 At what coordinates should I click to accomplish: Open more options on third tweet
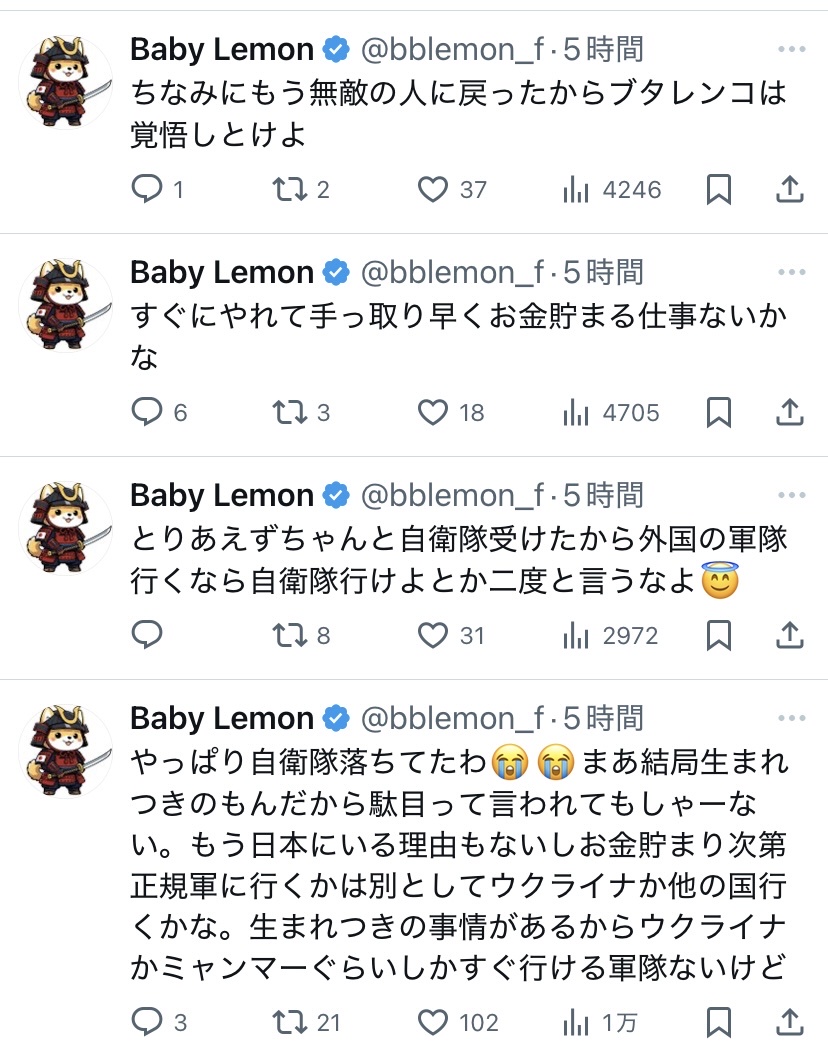pos(791,495)
